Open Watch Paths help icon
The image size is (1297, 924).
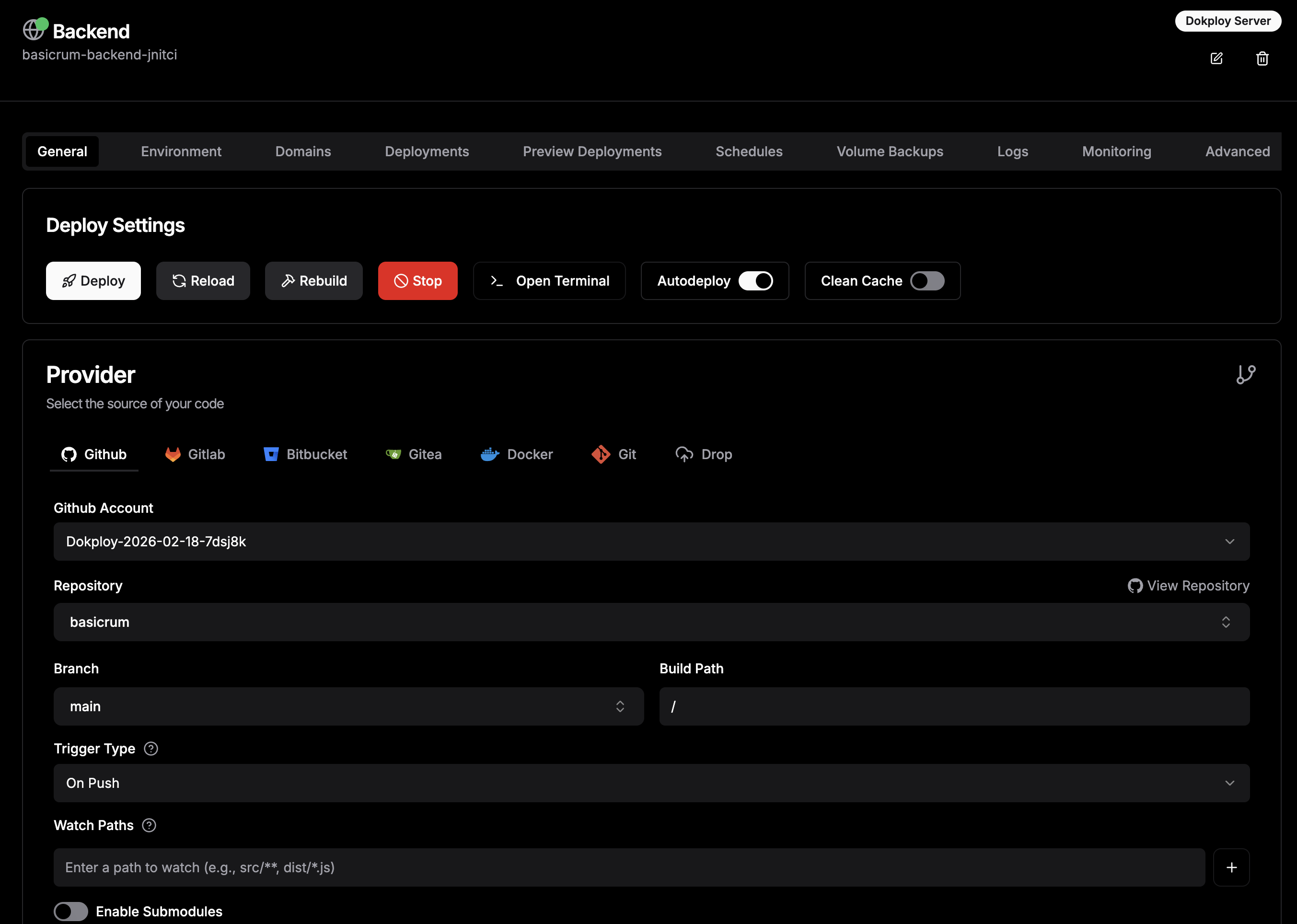tap(149, 826)
